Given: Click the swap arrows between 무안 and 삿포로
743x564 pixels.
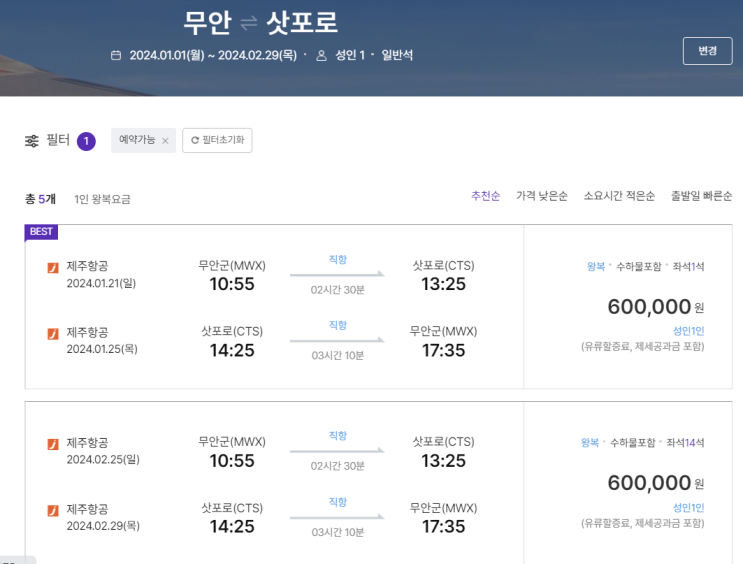Looking at the screenshot, I should point(249,23).
